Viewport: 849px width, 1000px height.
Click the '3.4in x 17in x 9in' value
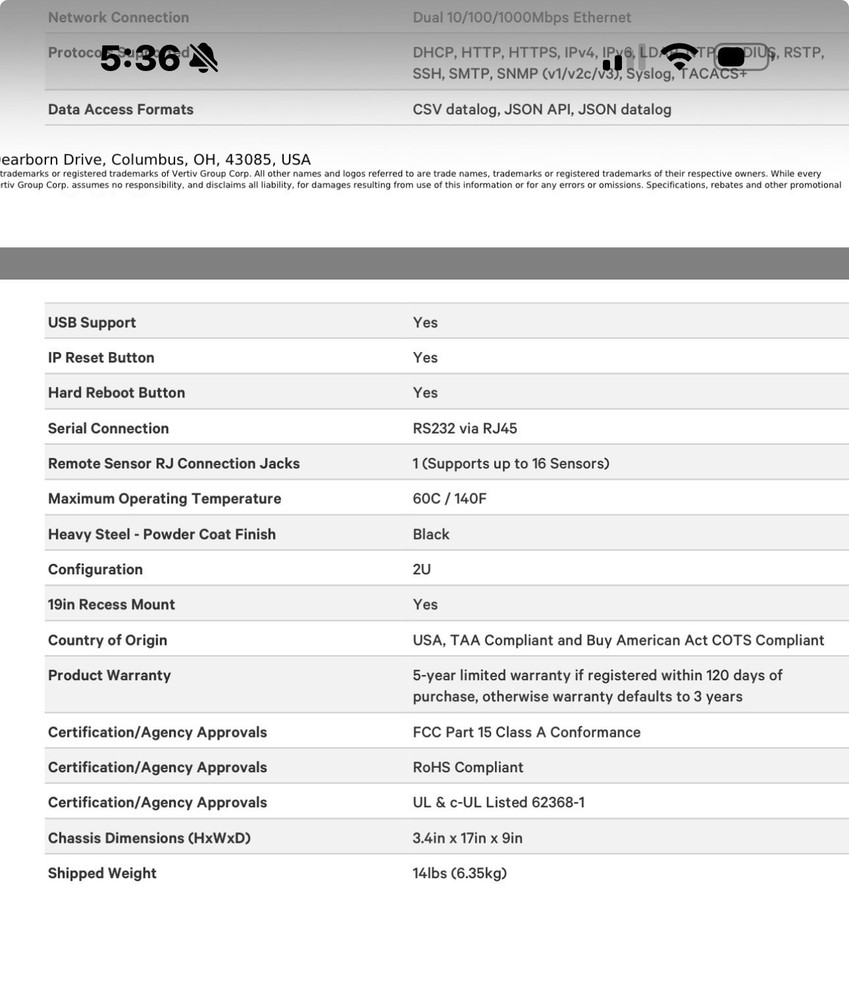coord(468,837)
